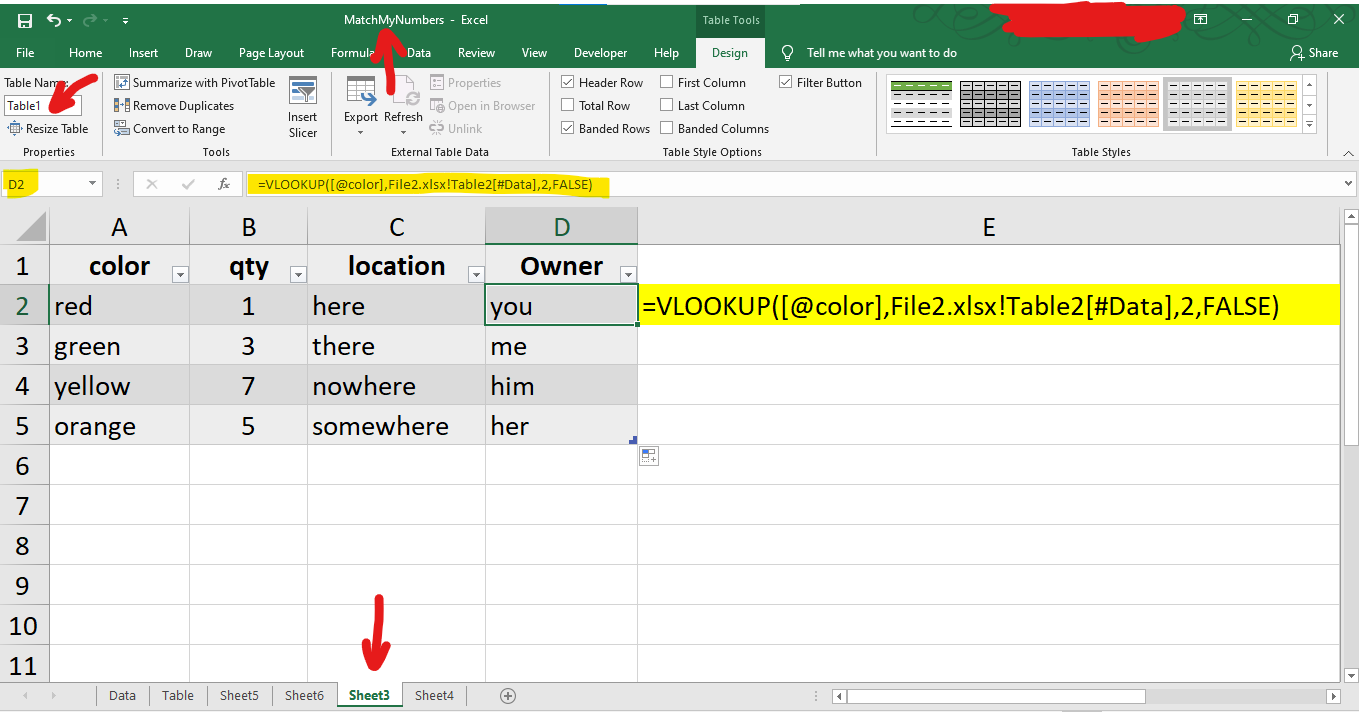Screen dimensions: 1359x712
Task: Enable Last Column checkbox
Action: 667,106
